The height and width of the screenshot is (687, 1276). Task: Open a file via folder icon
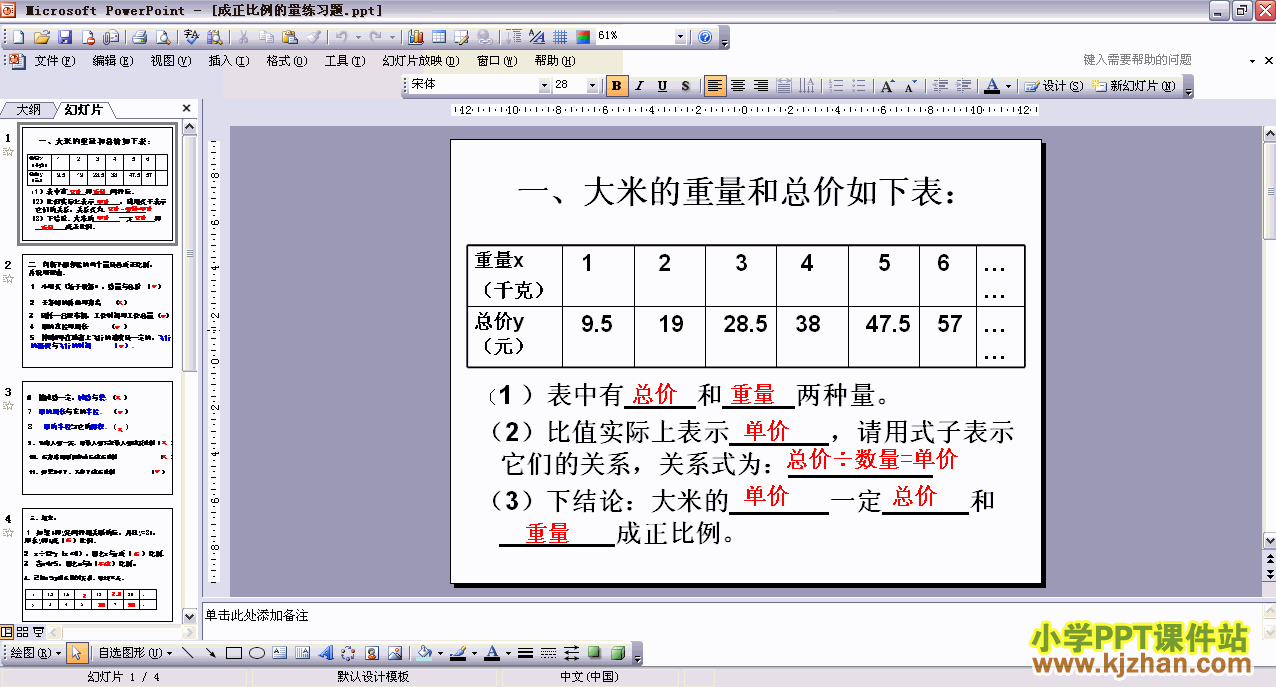(42, 37)
